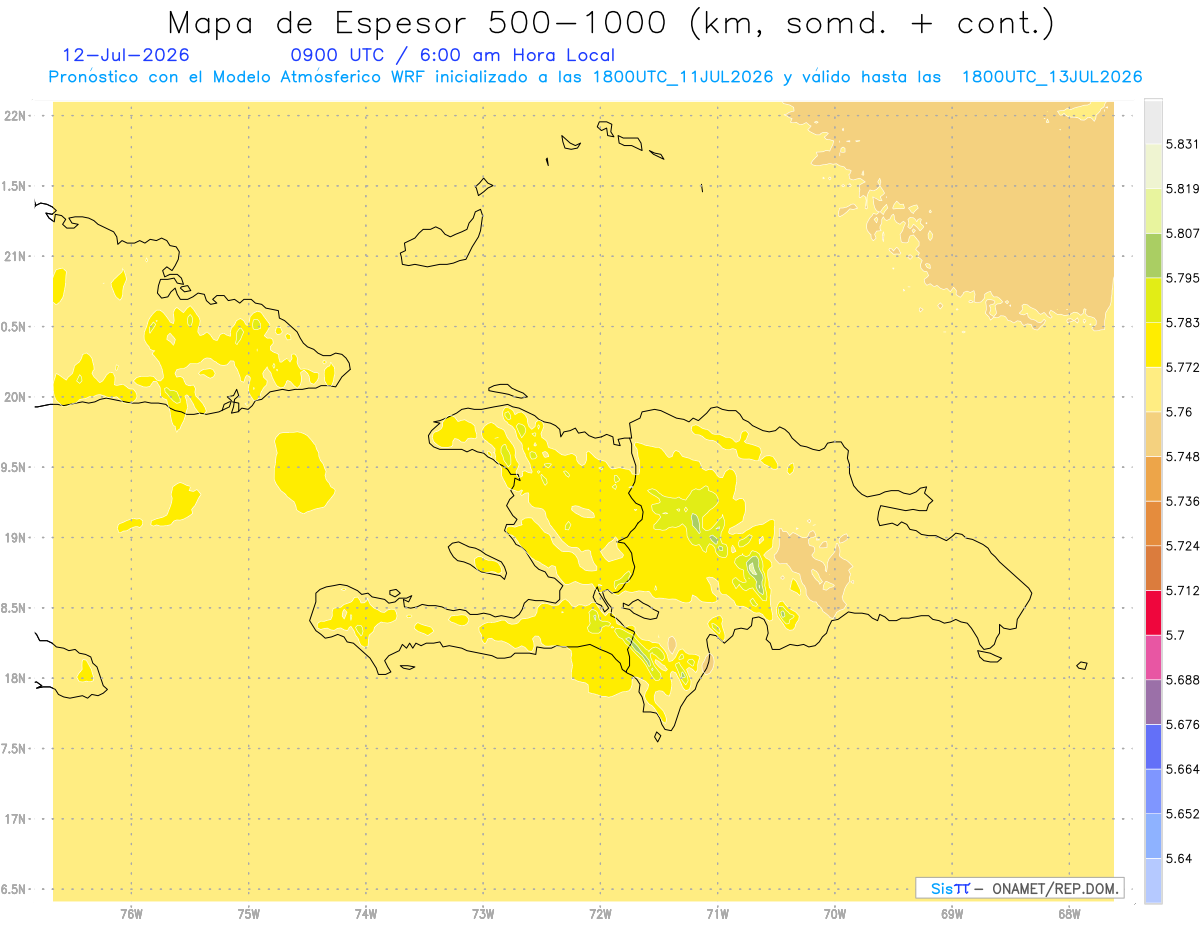Click the '6.5N' latitude tick label
This screenshot has width=1200, height=927.
click(x=13, y=890)
